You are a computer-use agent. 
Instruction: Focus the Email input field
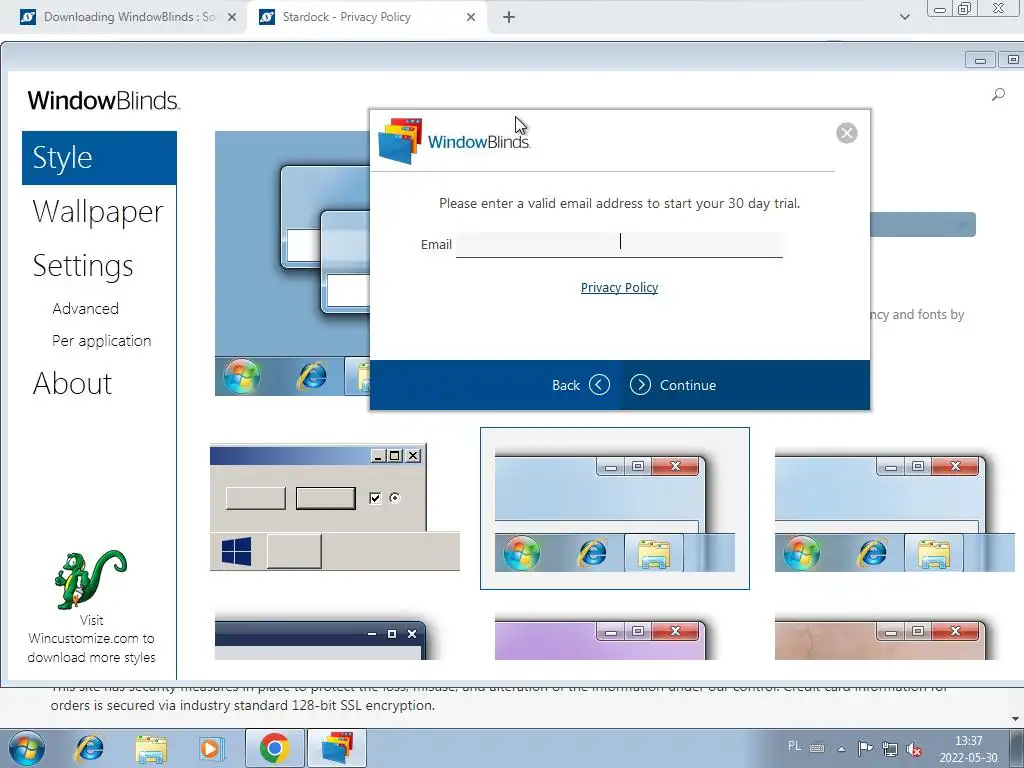click(619, 244)
